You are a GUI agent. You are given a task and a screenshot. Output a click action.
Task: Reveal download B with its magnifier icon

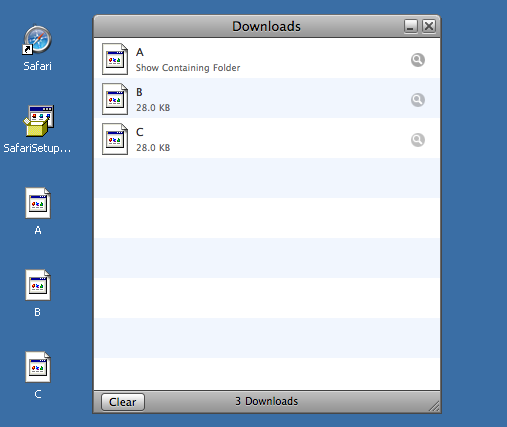coord(417,100)
